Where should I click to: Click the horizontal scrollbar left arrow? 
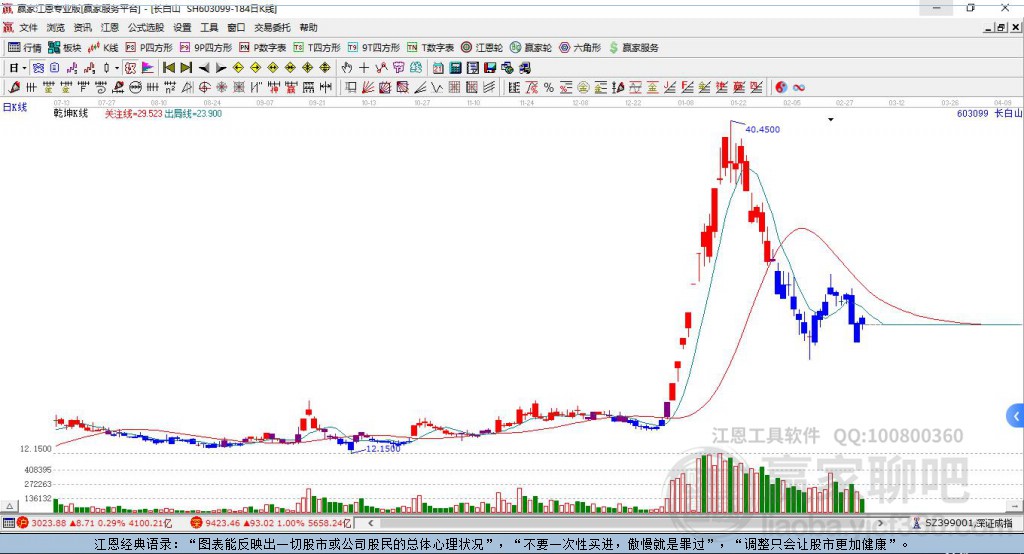click(x=370, y=523)
